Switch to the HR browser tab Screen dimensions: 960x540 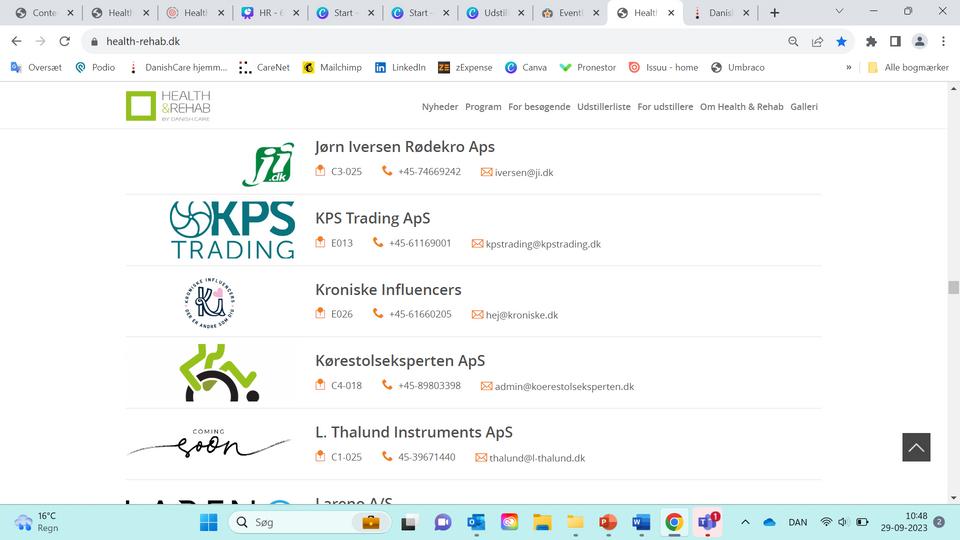point(270,12)
